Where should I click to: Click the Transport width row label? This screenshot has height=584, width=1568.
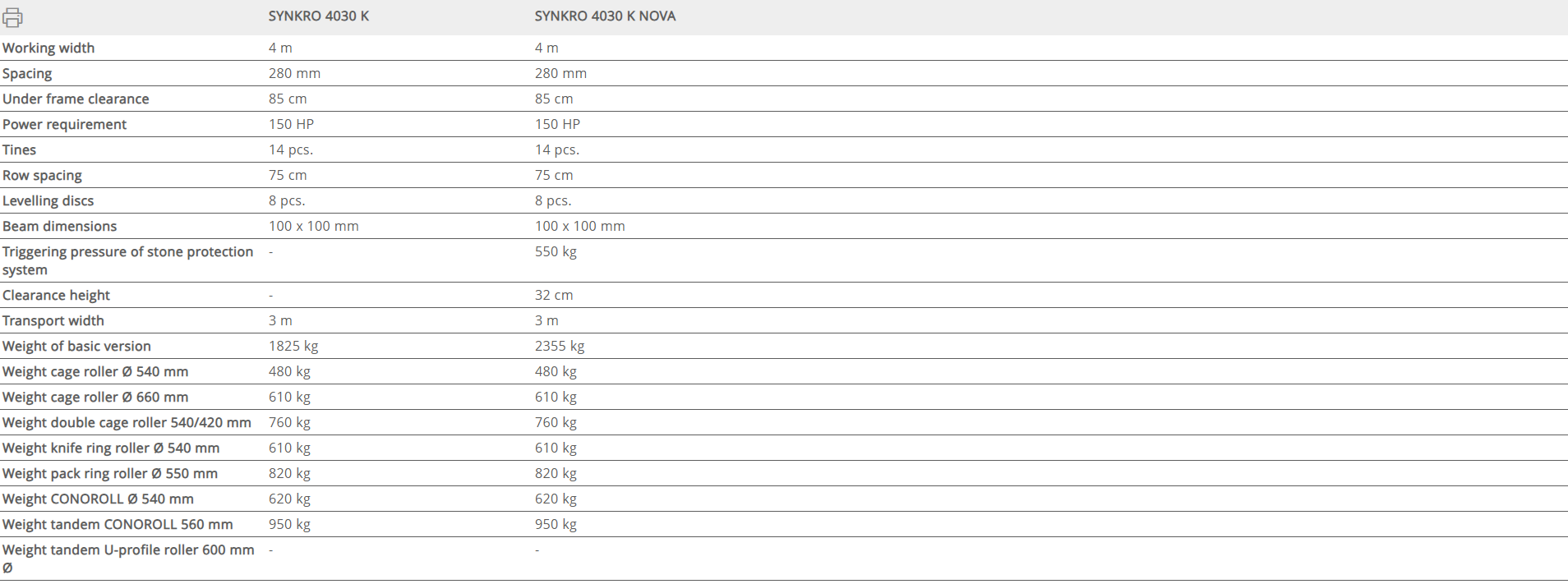53,320
